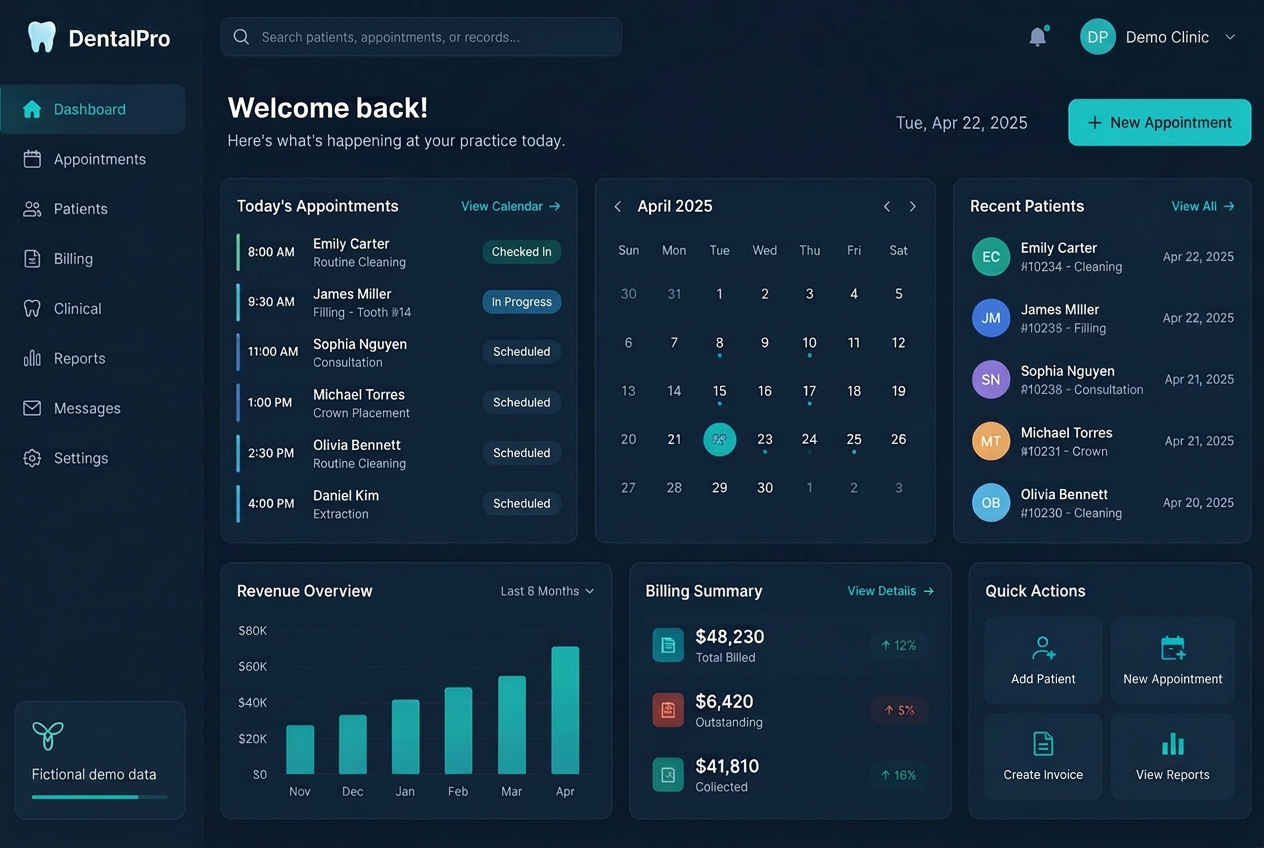Click the Create Invoice quick action

1043,756
